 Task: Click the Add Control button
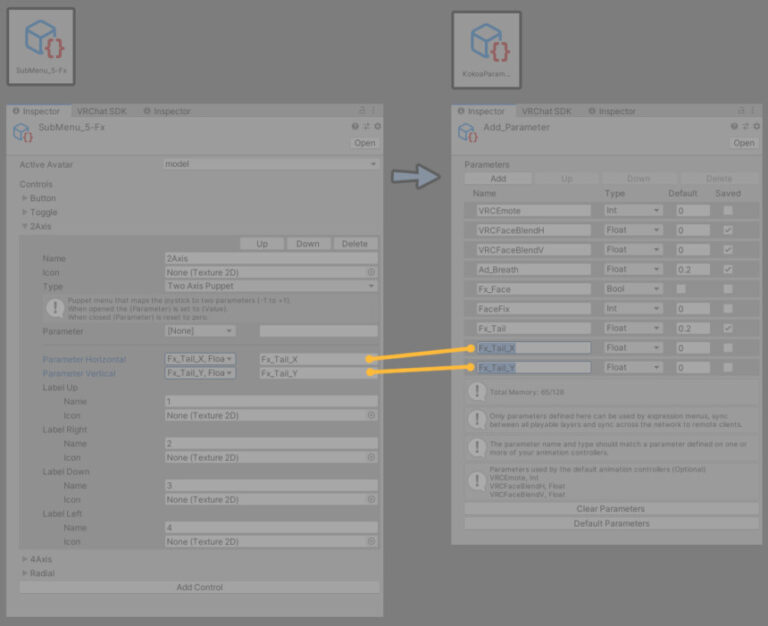[x=199, y=587]
